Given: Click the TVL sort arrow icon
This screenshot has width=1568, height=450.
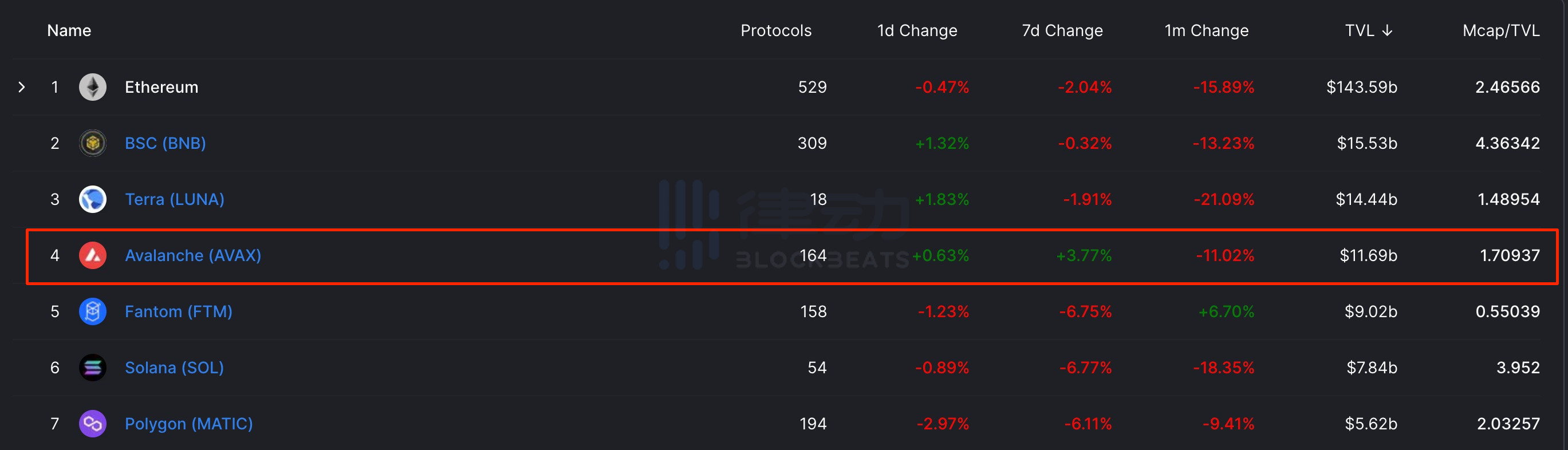Looking at the screenshot, I should (x=1387, y=30).
